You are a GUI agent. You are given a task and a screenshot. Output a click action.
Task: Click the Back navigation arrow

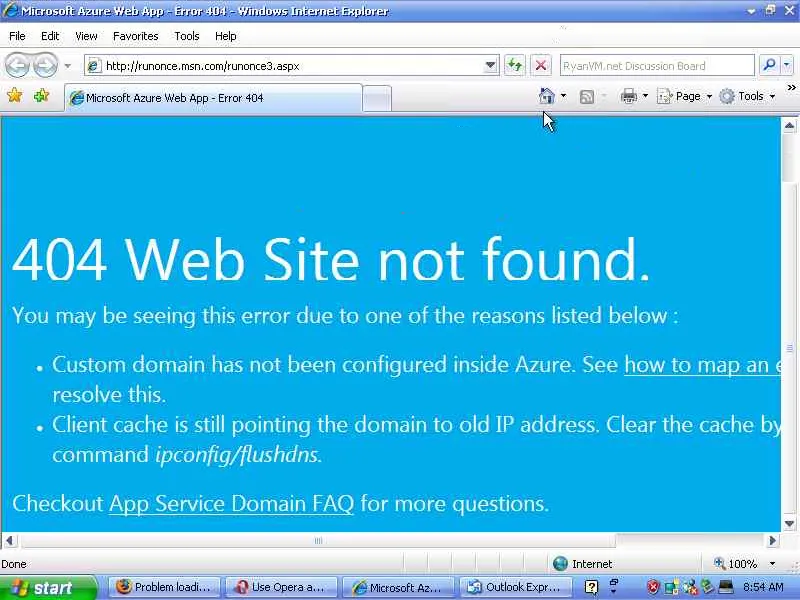(x=18, y=65)
